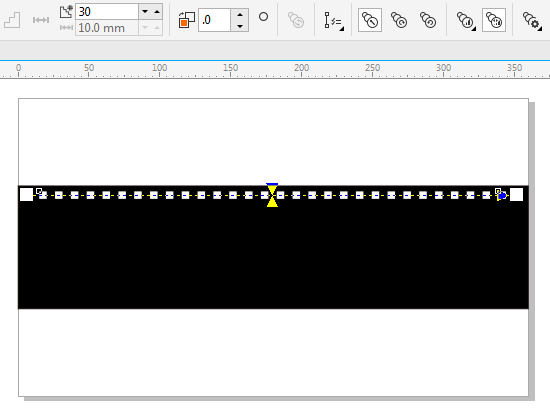The width and height of the screenshot is (550, 409).
Task: Click the blend start white square handle
Action: click(x=26, y=194)
